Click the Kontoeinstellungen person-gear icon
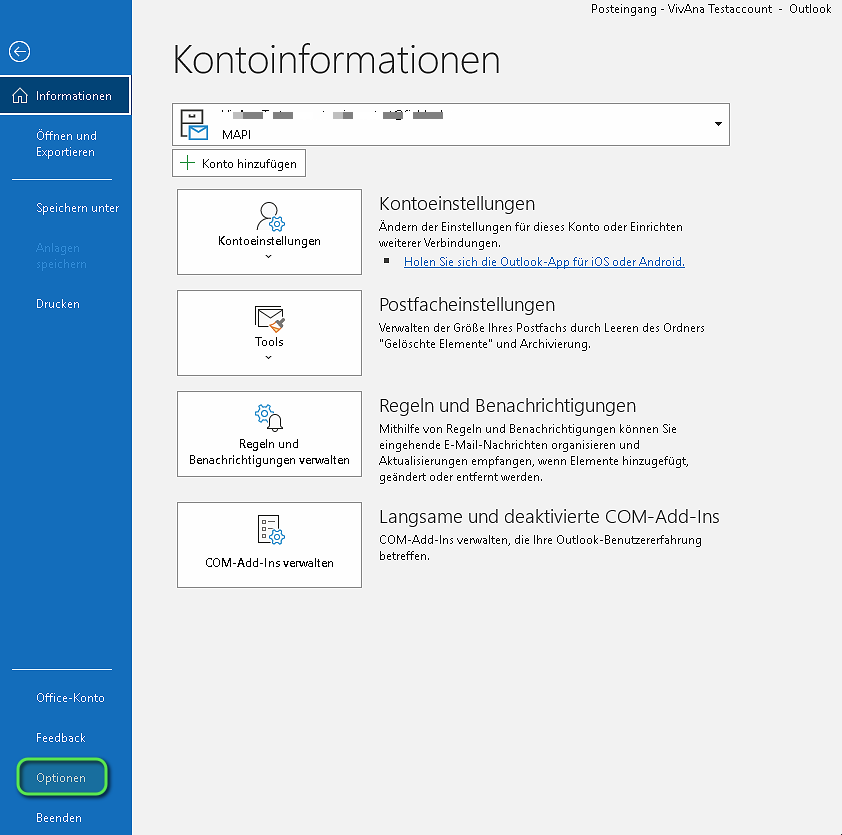The width and height of the screenshot is (842, 835). [x=269, y=217]
